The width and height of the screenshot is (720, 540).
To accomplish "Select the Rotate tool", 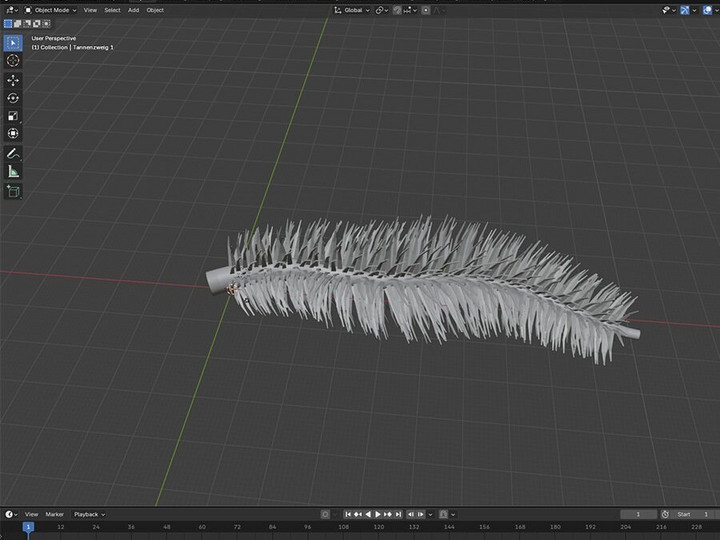I will tap(13, 98).
